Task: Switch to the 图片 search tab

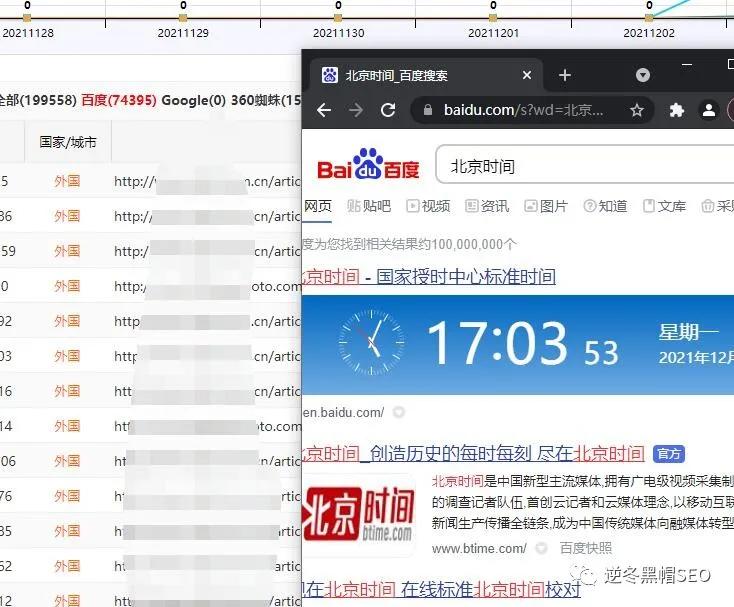Action: 546,206
